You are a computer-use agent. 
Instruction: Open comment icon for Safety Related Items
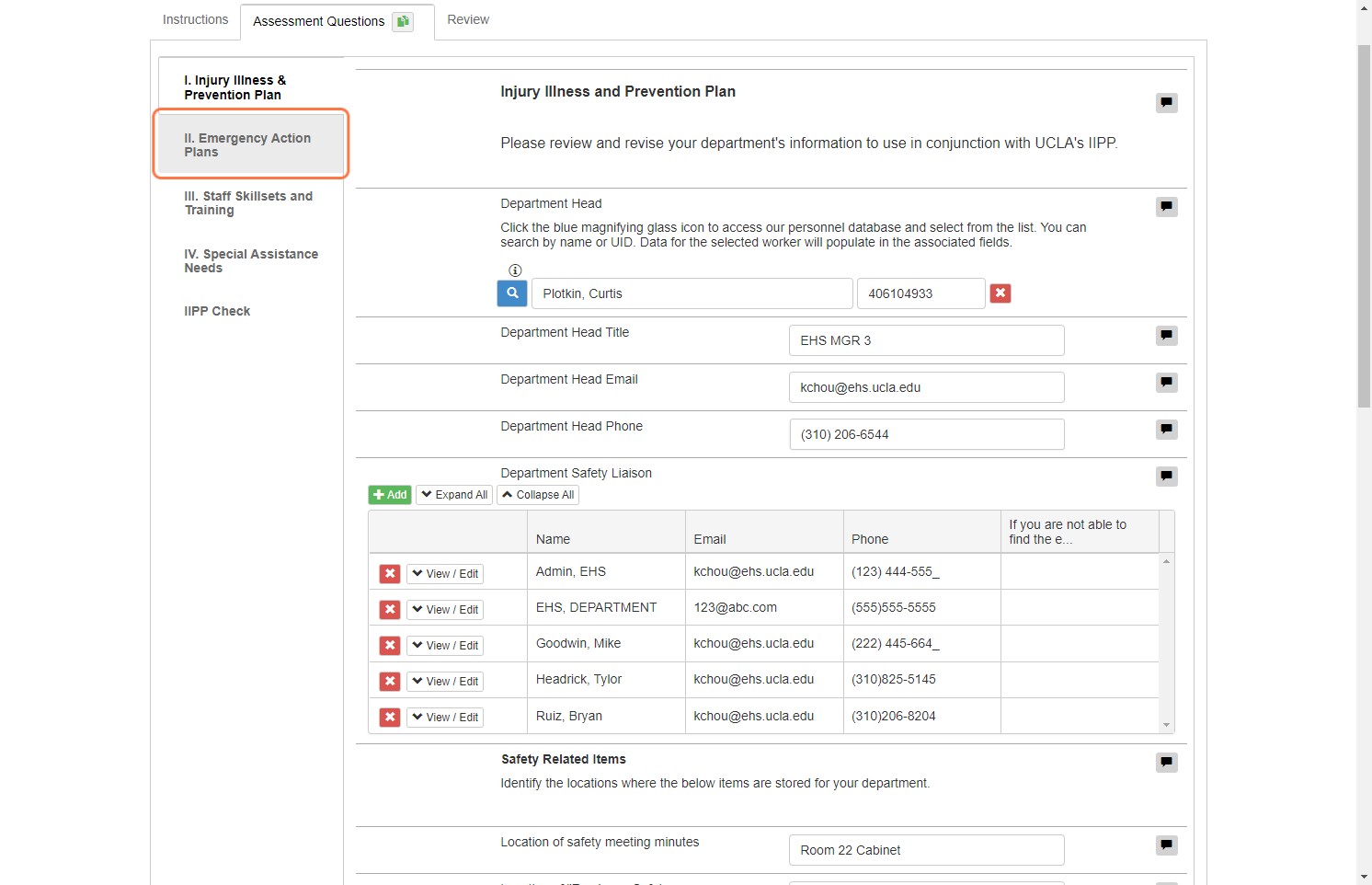1166,763
